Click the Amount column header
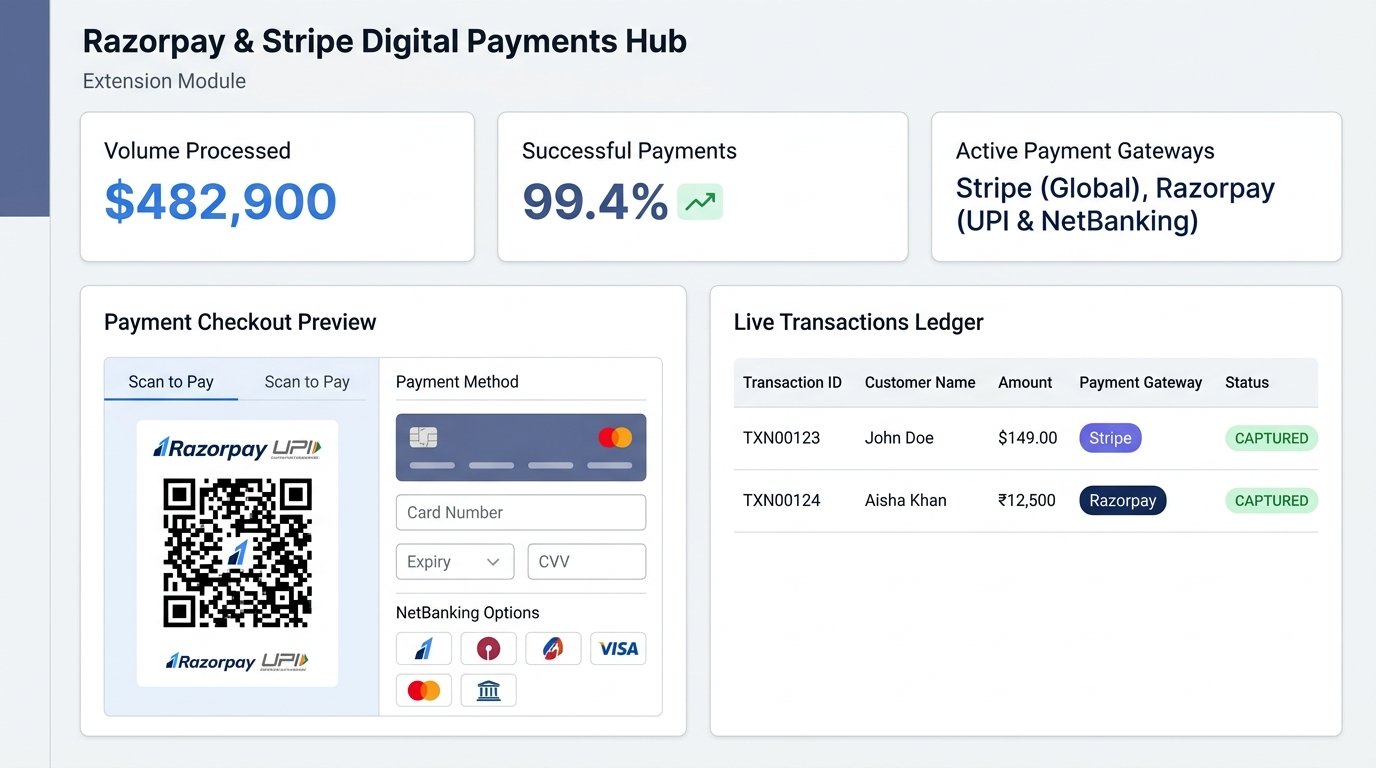This screenshot has height=768, width=1376. tap(1025, 382)
